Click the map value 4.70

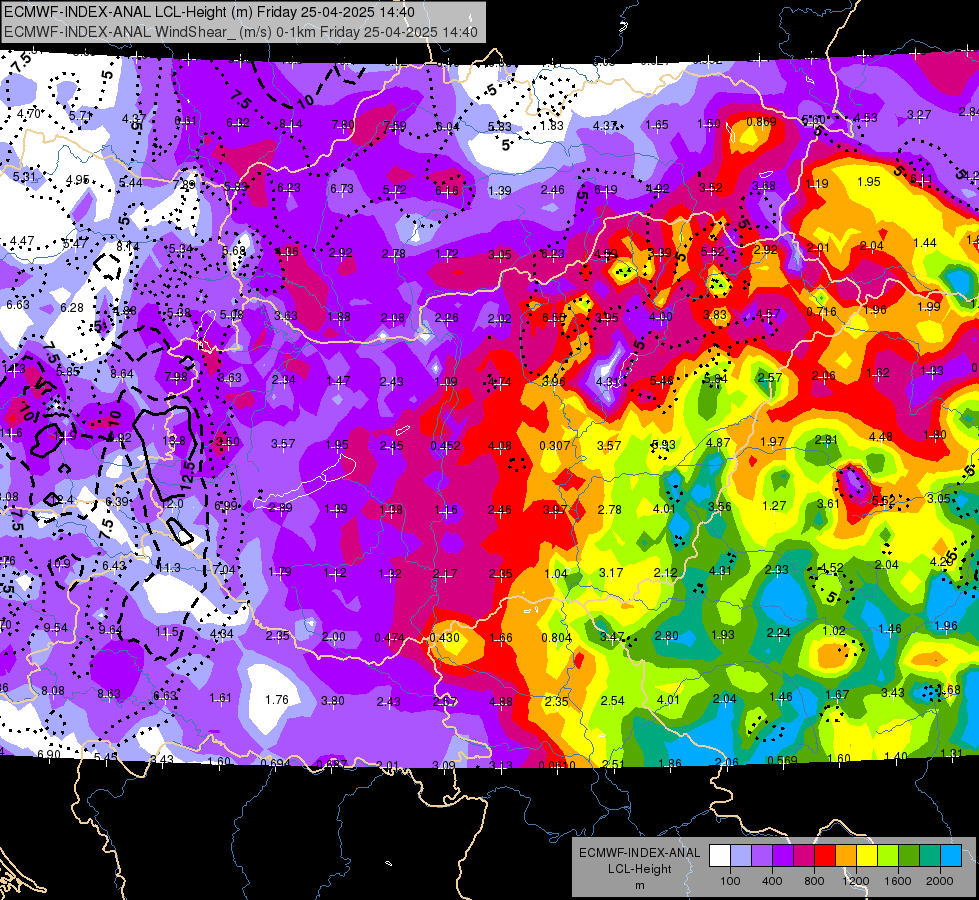tap(29, 114)
